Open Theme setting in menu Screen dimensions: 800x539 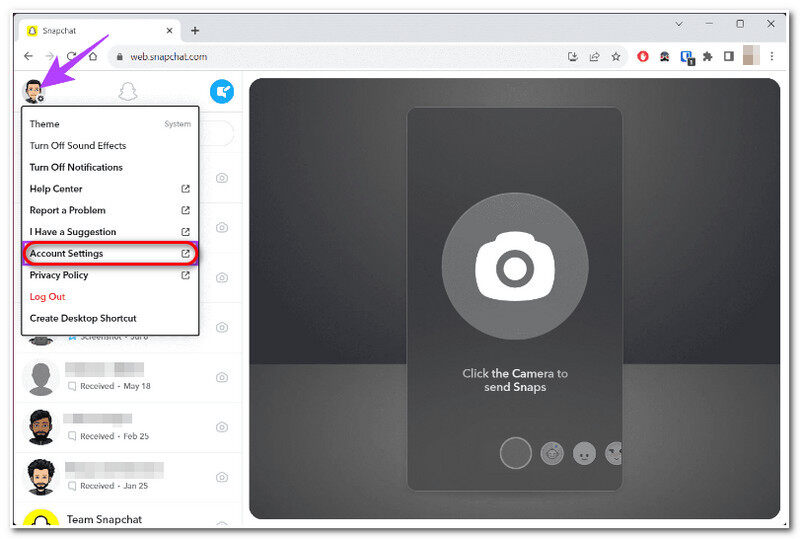click(110, 124)
